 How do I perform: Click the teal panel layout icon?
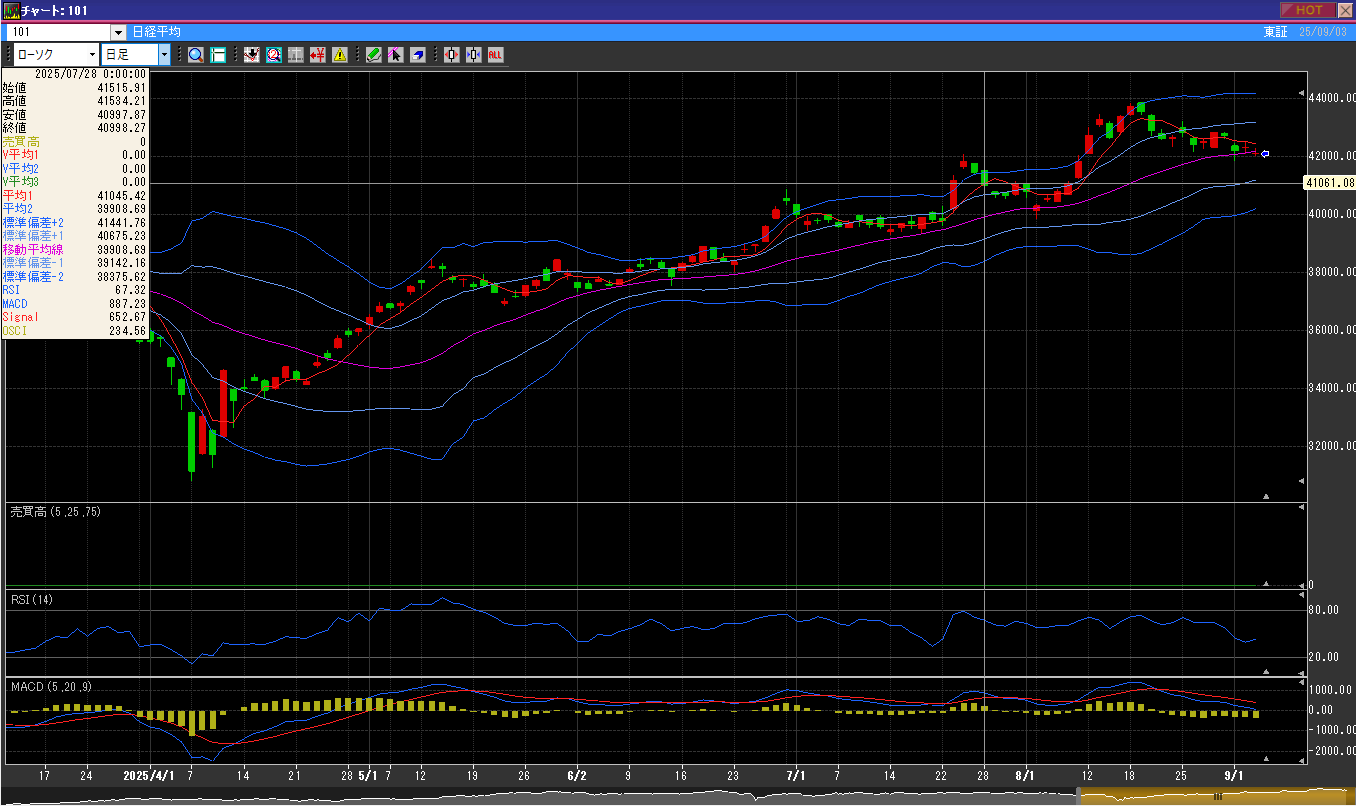[x=217, y=55]
